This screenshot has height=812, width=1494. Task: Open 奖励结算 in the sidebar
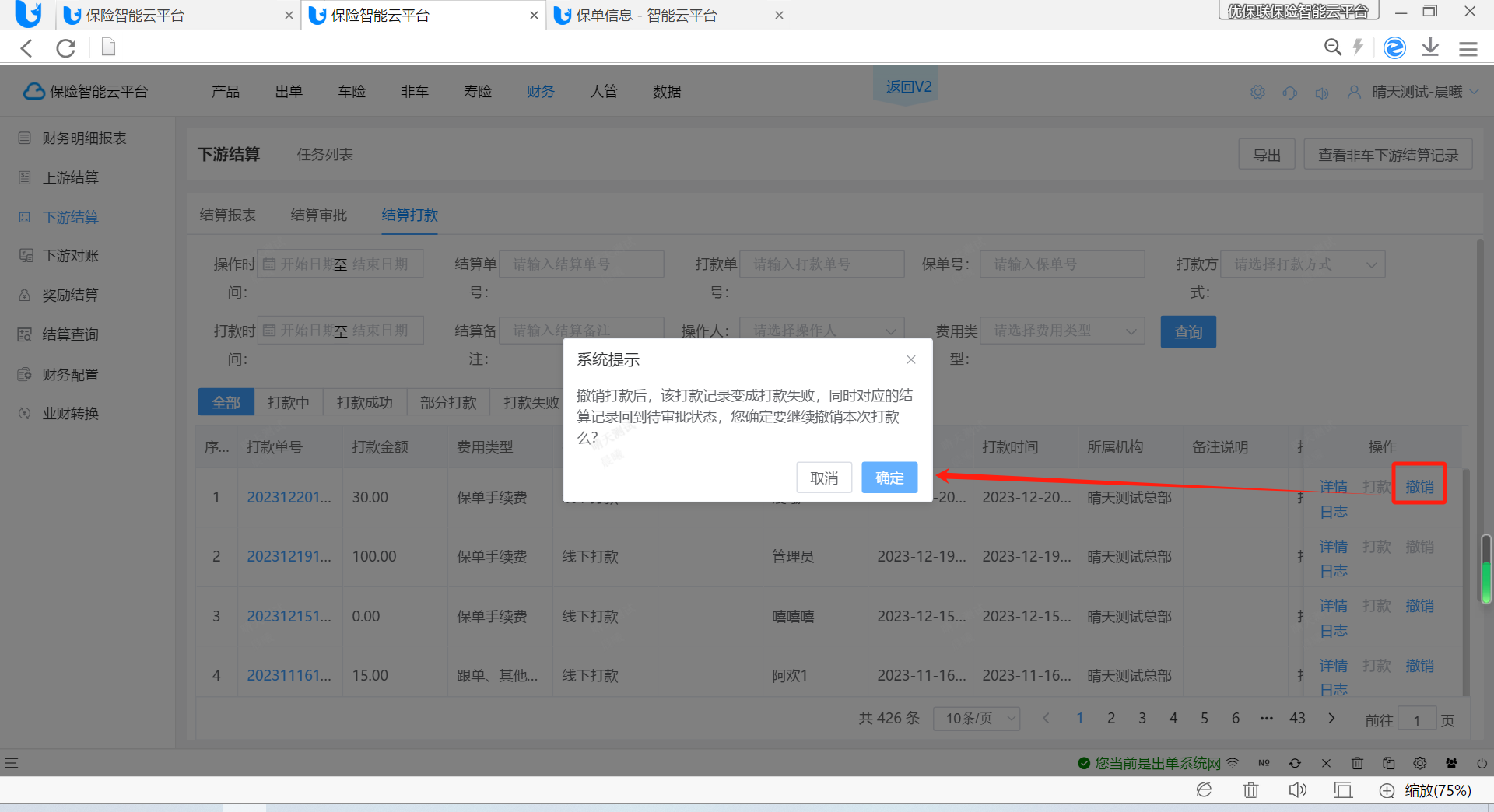point(70,296)
